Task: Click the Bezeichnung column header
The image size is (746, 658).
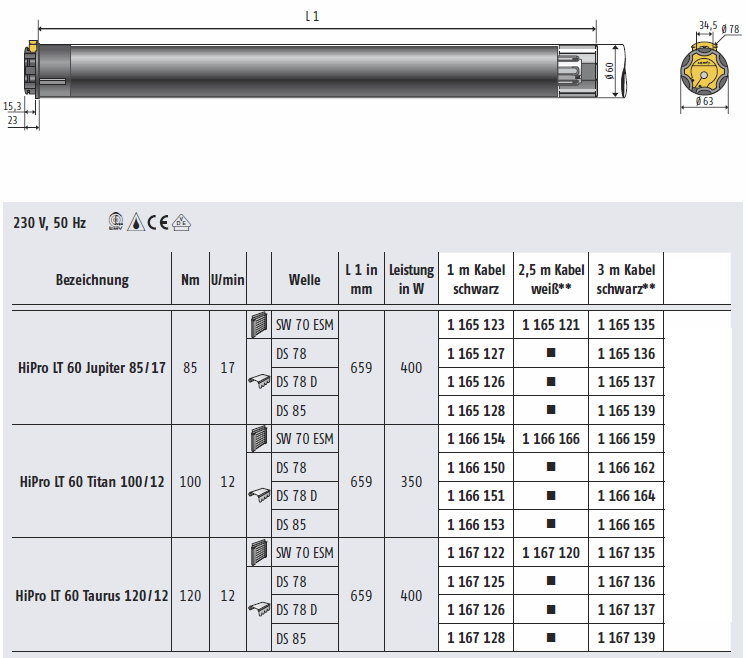Action: [x=92, y=280]
